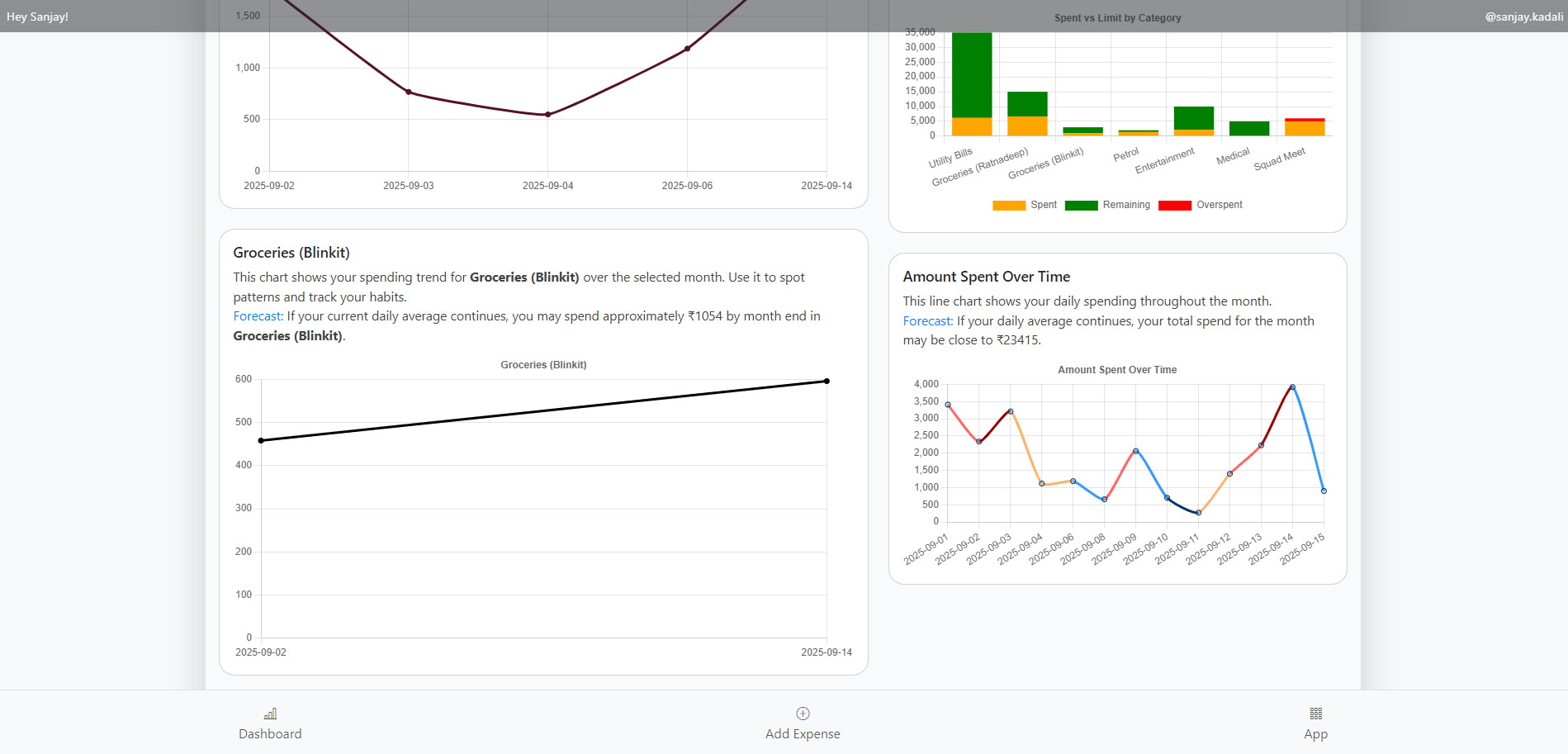Click the orange Spent legend swatch
The height and width of the screenshot is (754, 1568).
tap(1008, 206)
